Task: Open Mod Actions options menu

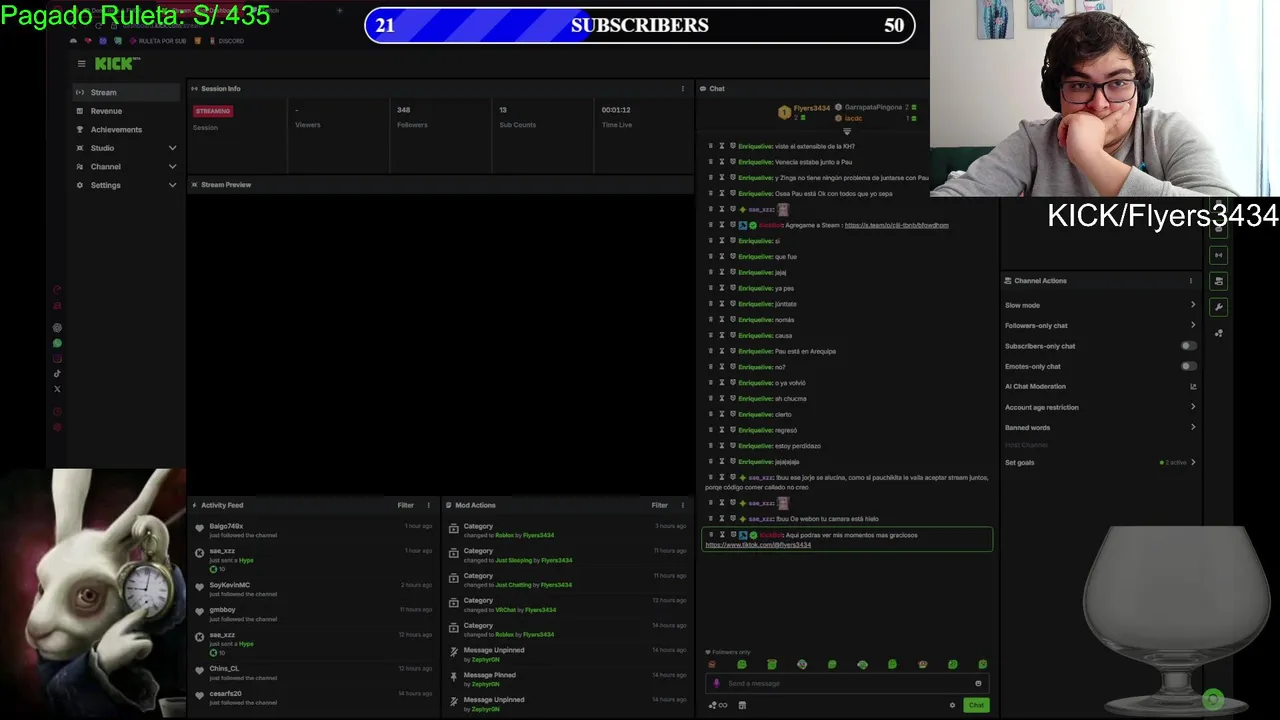Action: [683, 505]
